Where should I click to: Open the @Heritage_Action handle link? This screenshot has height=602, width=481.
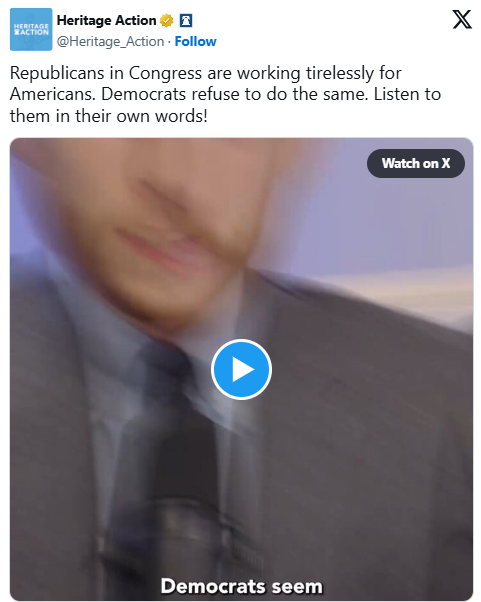tap(111, 41)
